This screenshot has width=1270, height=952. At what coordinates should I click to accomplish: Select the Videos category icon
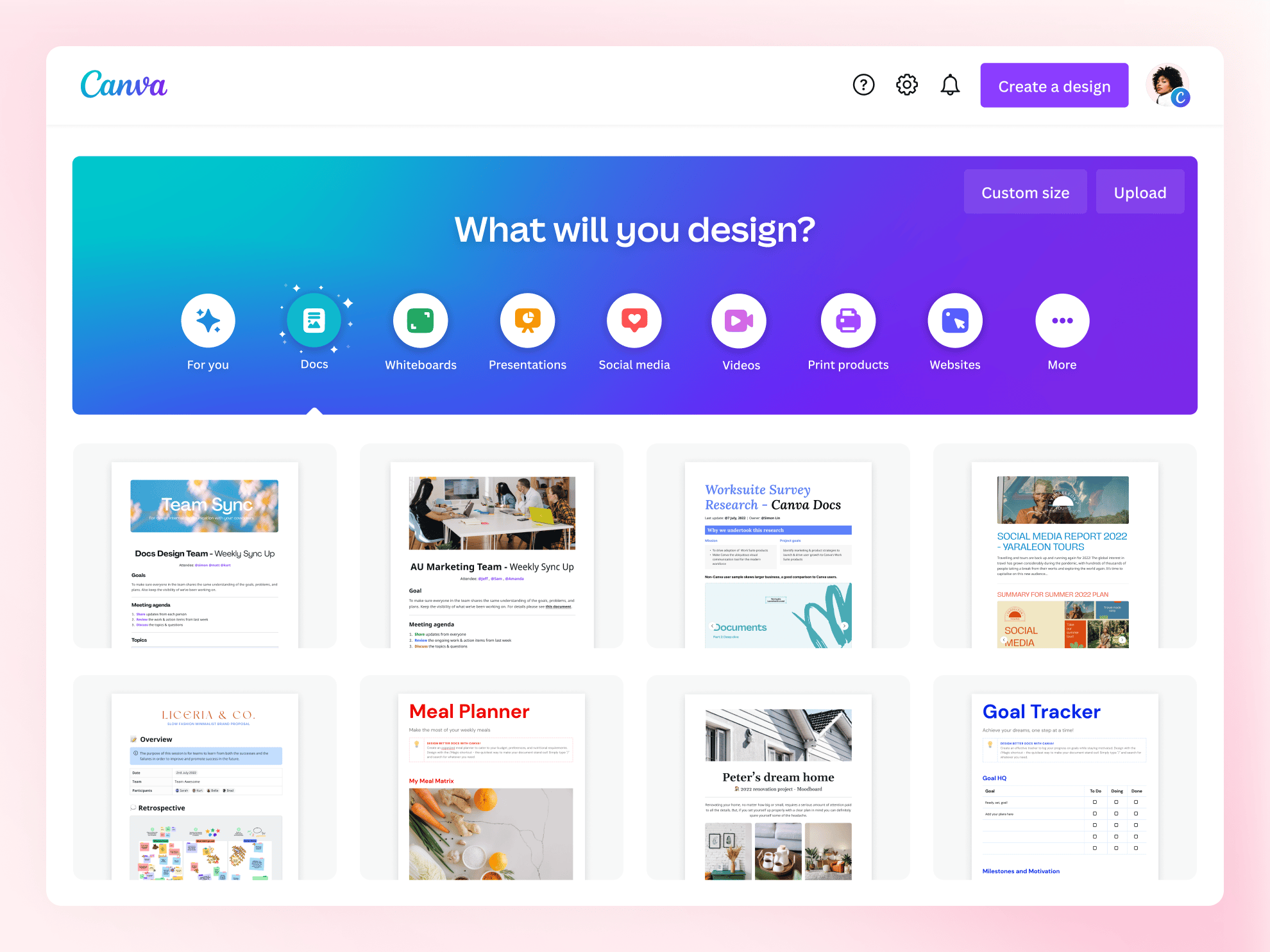click(740, 320)
